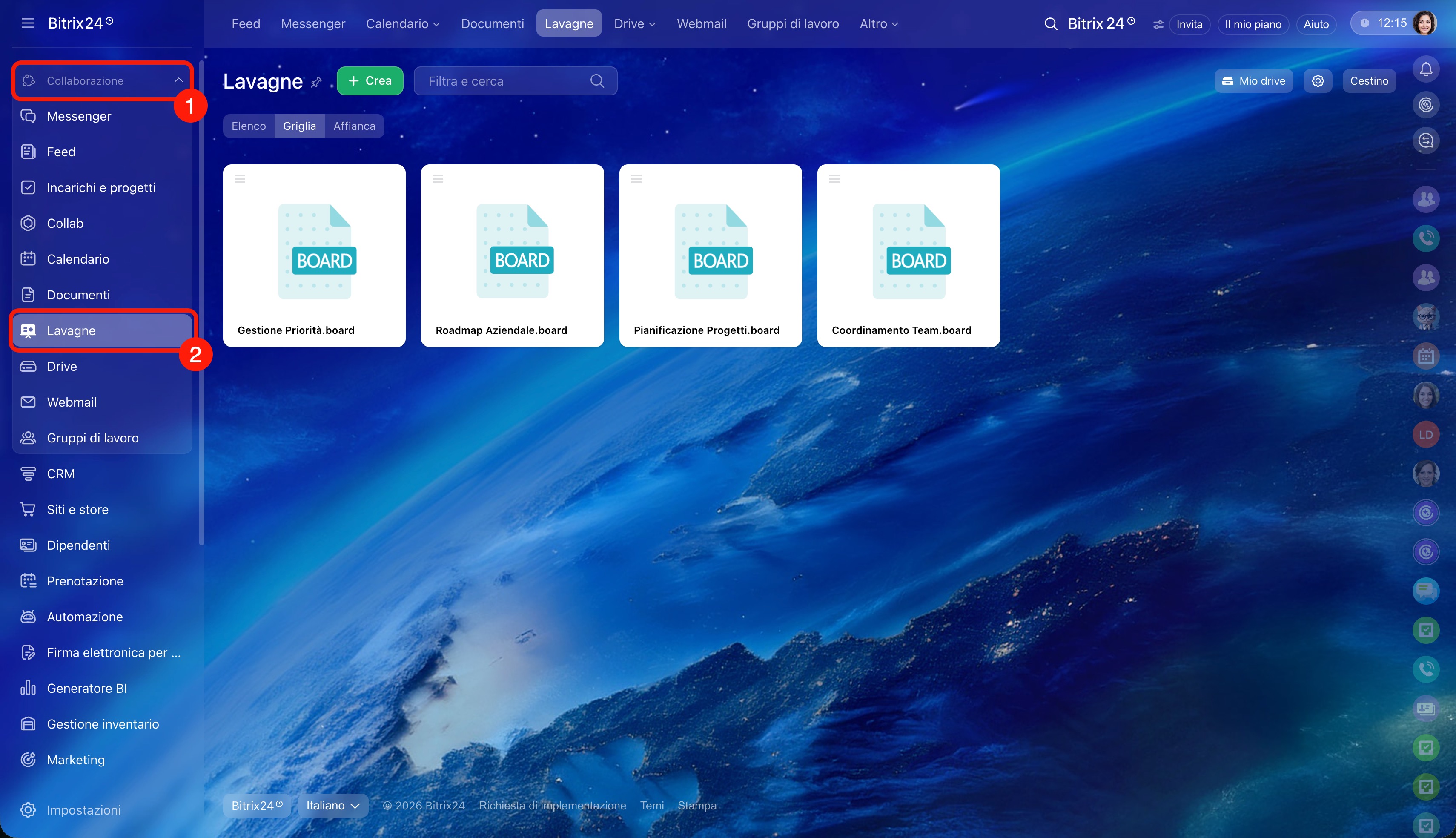Click the Mio drive button
This screenshot has height=838, width=1456.
(x=1253, y=81)
